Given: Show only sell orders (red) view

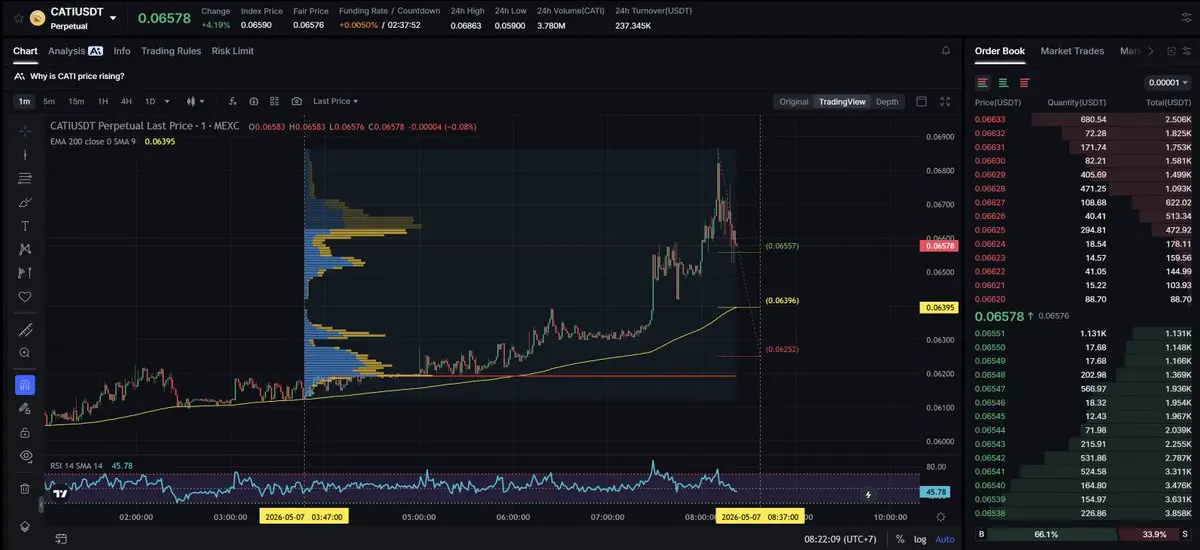Looking at the screenshot, I should (x=1024, y=82).
